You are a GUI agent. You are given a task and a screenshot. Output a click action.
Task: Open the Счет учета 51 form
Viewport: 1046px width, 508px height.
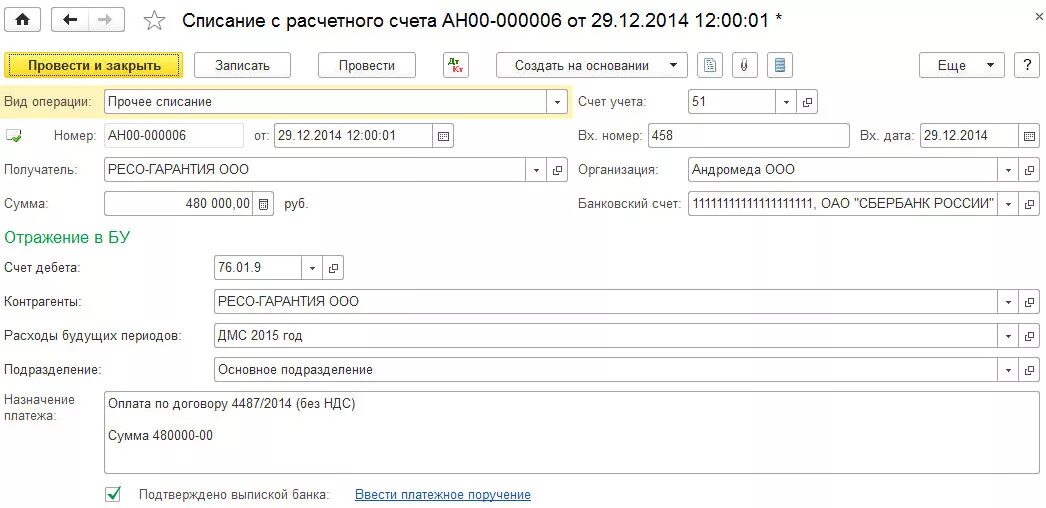pos(807,102)
